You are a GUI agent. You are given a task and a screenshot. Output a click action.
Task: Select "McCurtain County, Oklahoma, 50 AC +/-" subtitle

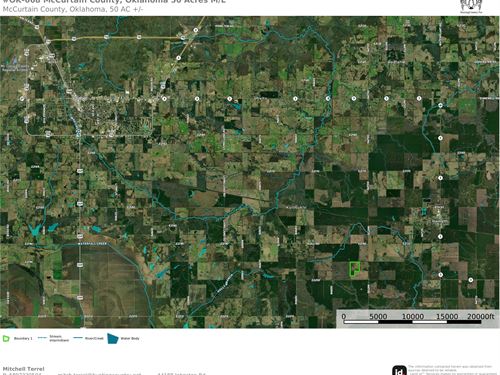(73, 9)
